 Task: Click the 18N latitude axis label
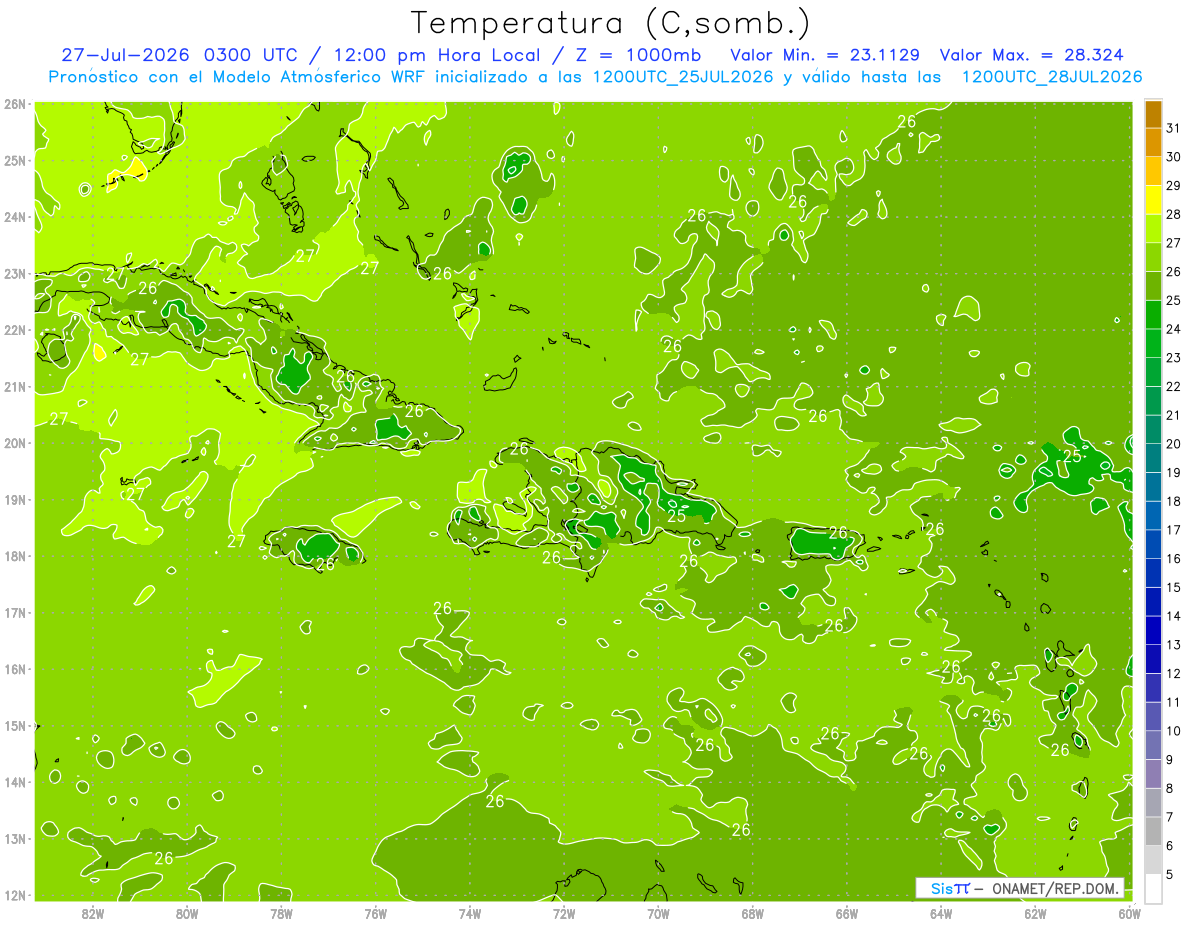[x=15, y=556]
